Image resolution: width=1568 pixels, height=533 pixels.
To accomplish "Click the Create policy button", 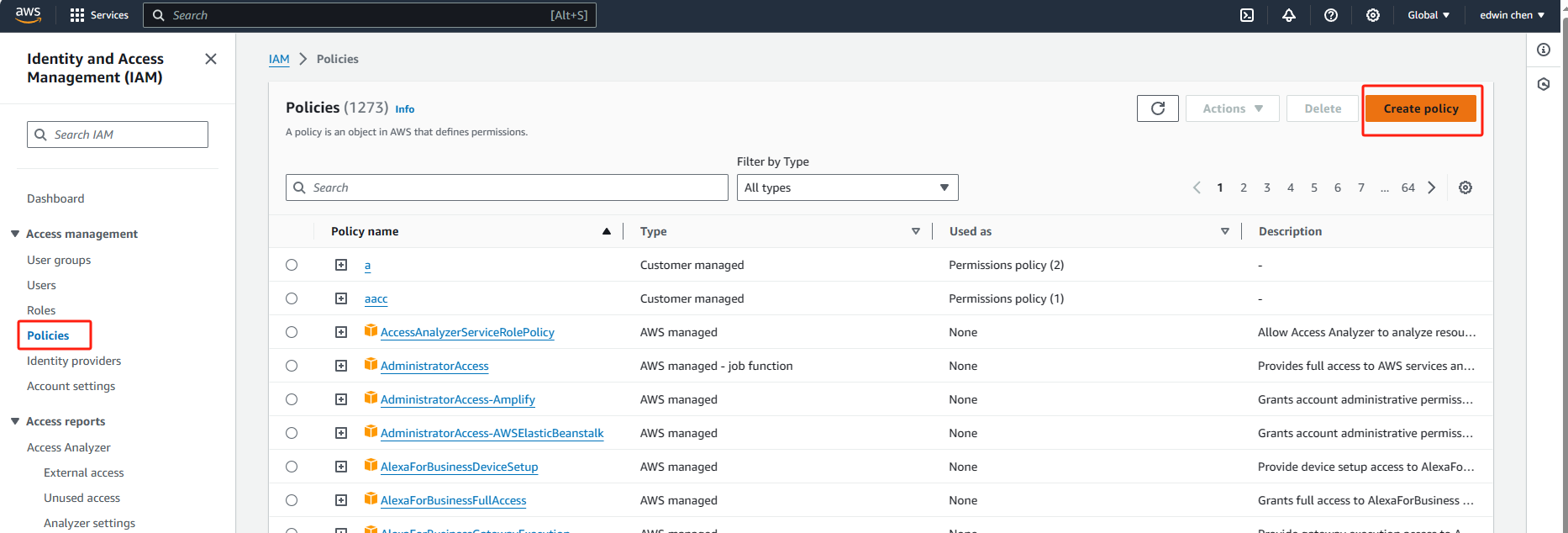I will click(1421, 108).
